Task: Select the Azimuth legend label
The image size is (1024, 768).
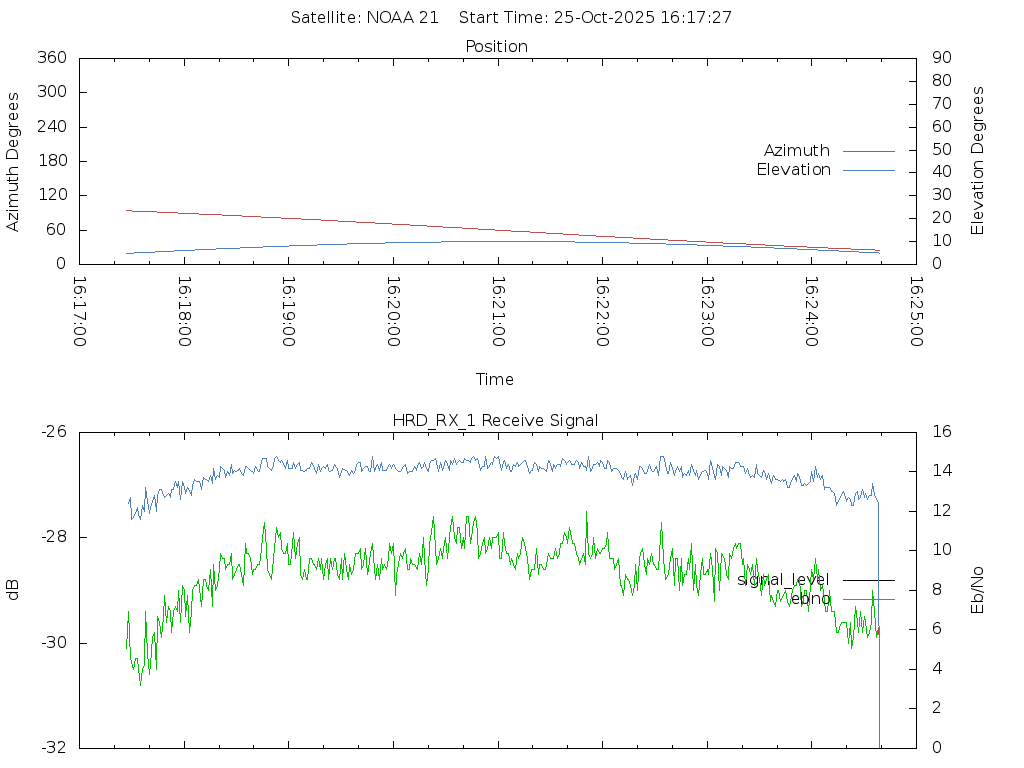Action: pos(796,151)
